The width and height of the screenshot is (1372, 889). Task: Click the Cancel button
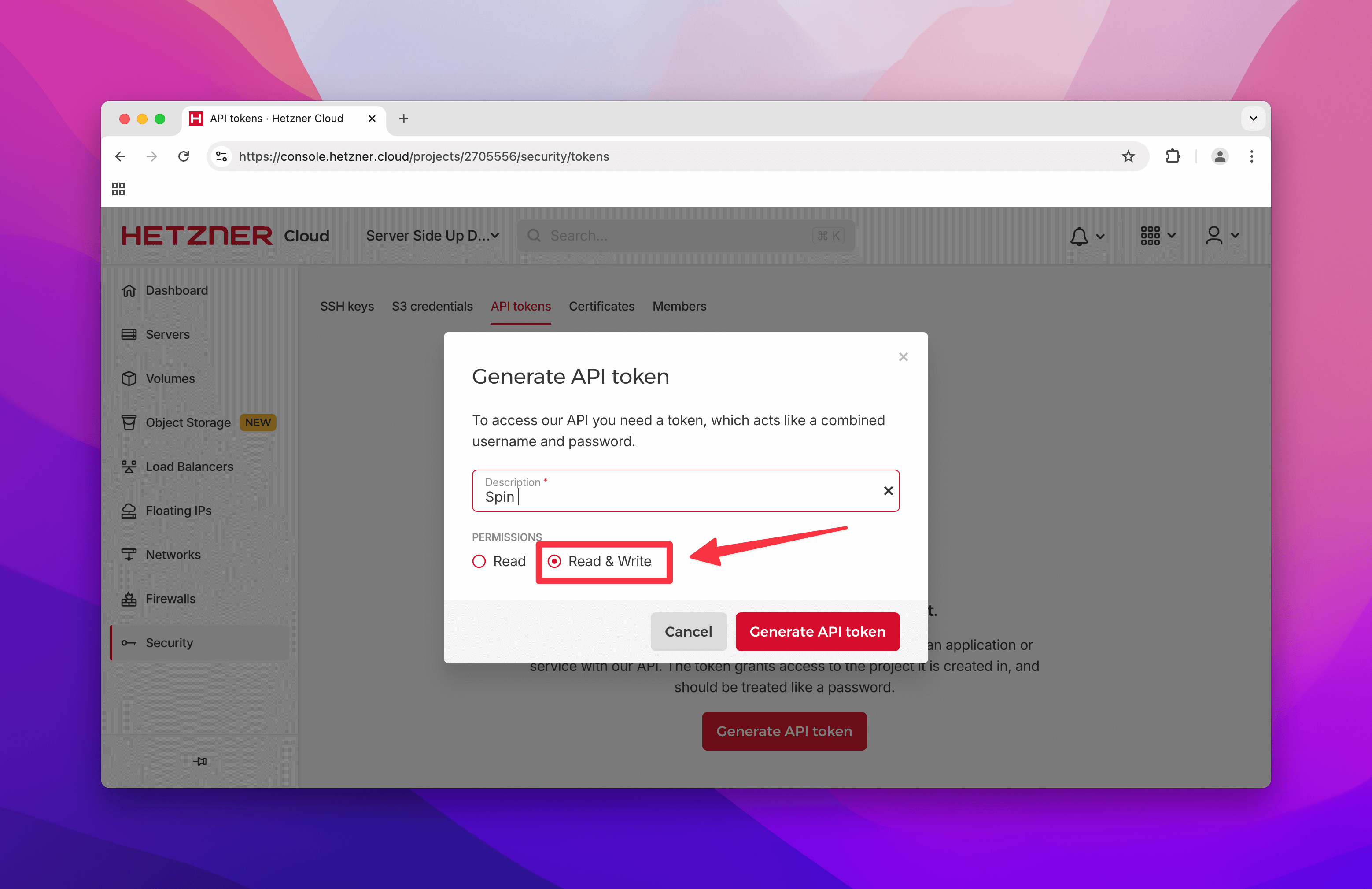pyautogui.click(x=689, y=631)
